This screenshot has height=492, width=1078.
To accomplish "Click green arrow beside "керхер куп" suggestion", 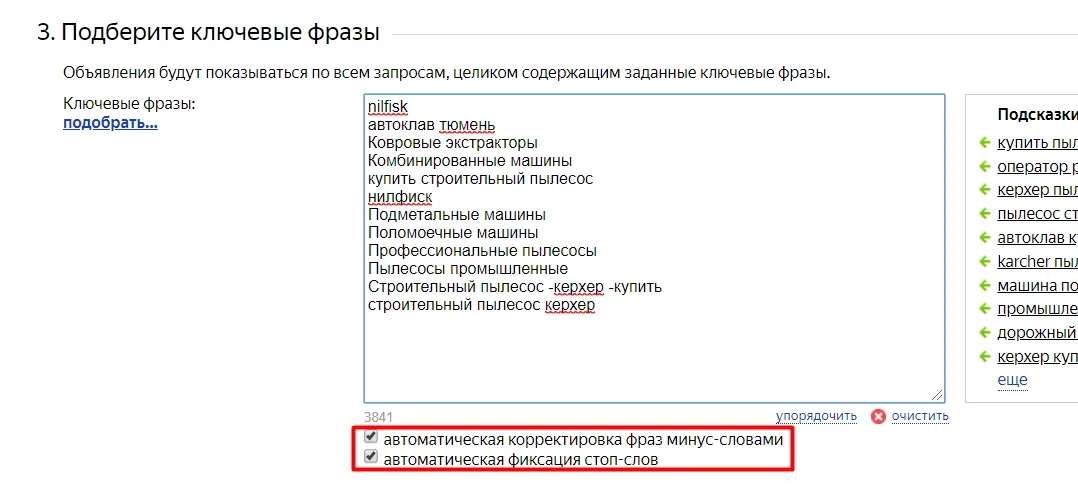I will 984,357.
